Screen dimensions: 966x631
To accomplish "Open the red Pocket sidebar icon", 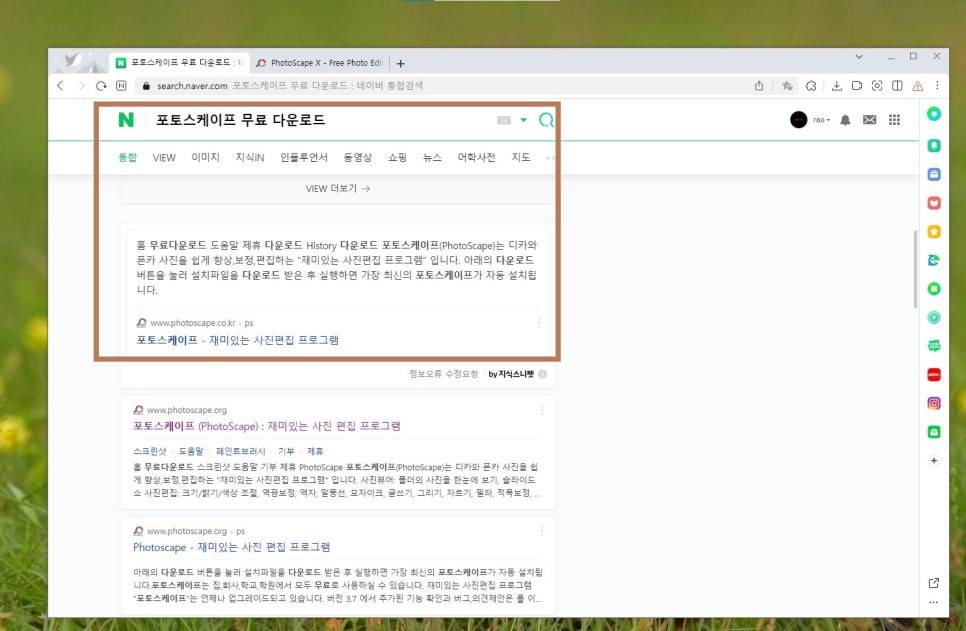I will click(934, 203).
